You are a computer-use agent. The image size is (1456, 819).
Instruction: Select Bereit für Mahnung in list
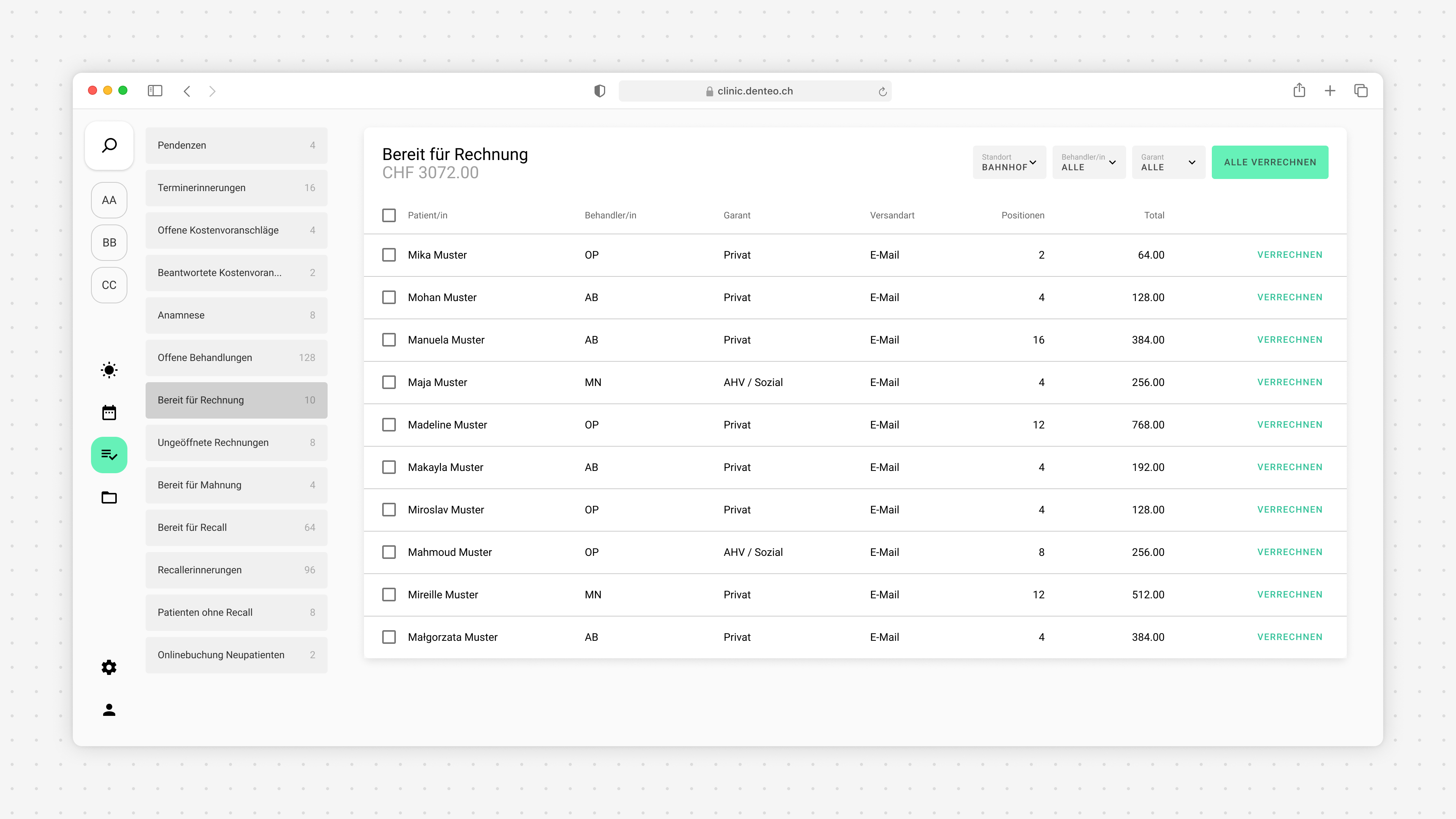pyautogui.click(x=236, y=485)
